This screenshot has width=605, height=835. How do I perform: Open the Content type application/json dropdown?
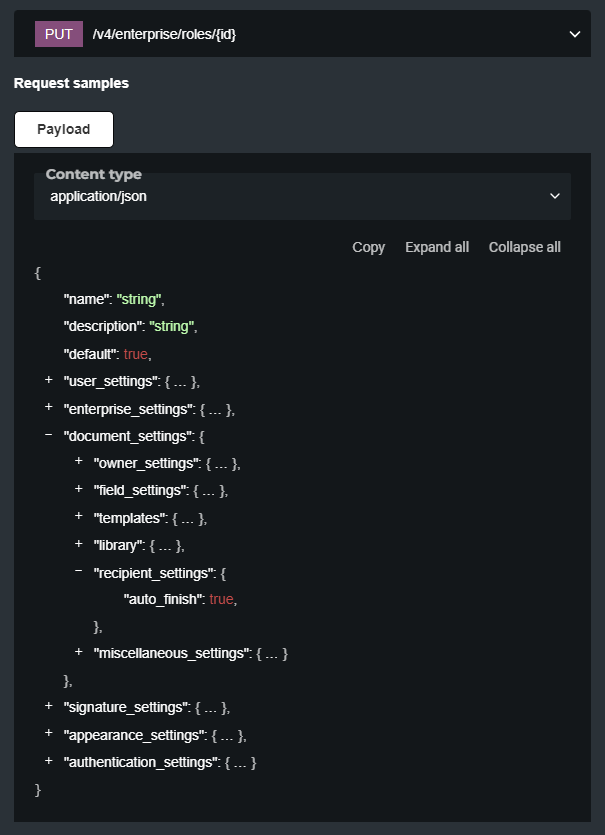(x=302, y=196)
